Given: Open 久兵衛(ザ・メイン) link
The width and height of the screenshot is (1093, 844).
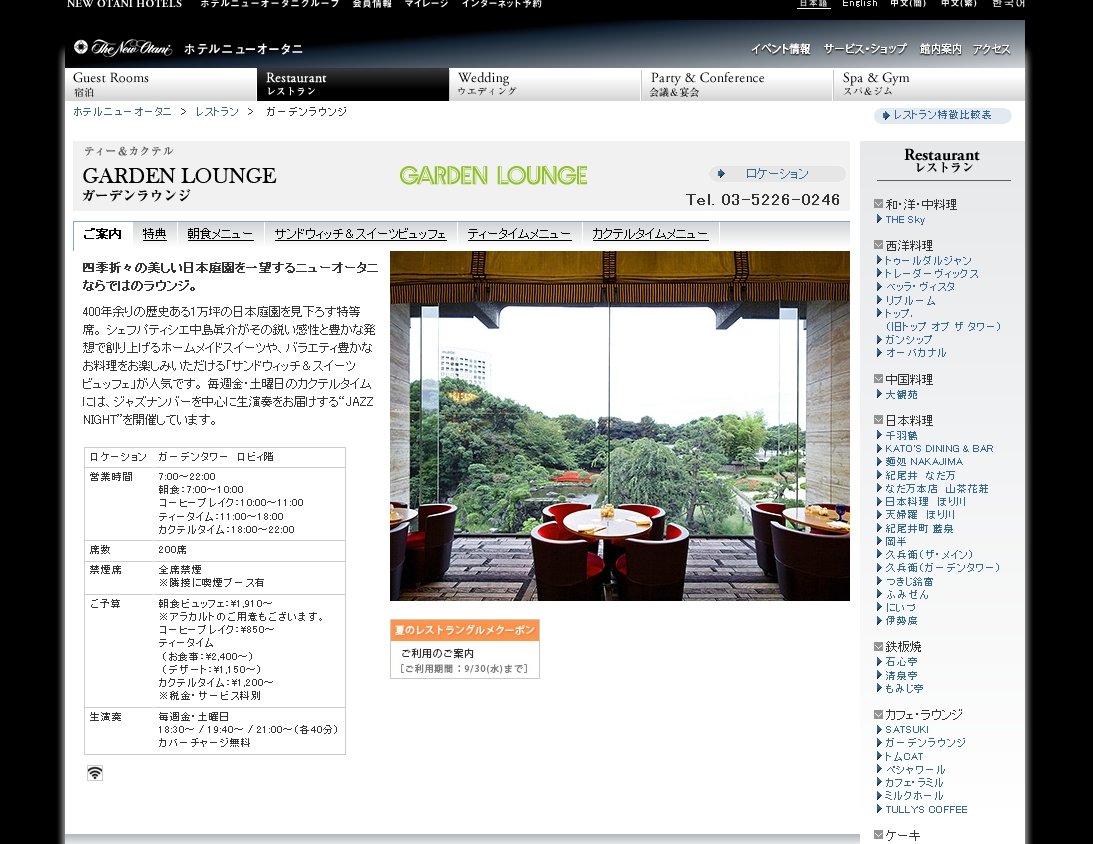Looking at the screenshot, I should tap(928, 555).
